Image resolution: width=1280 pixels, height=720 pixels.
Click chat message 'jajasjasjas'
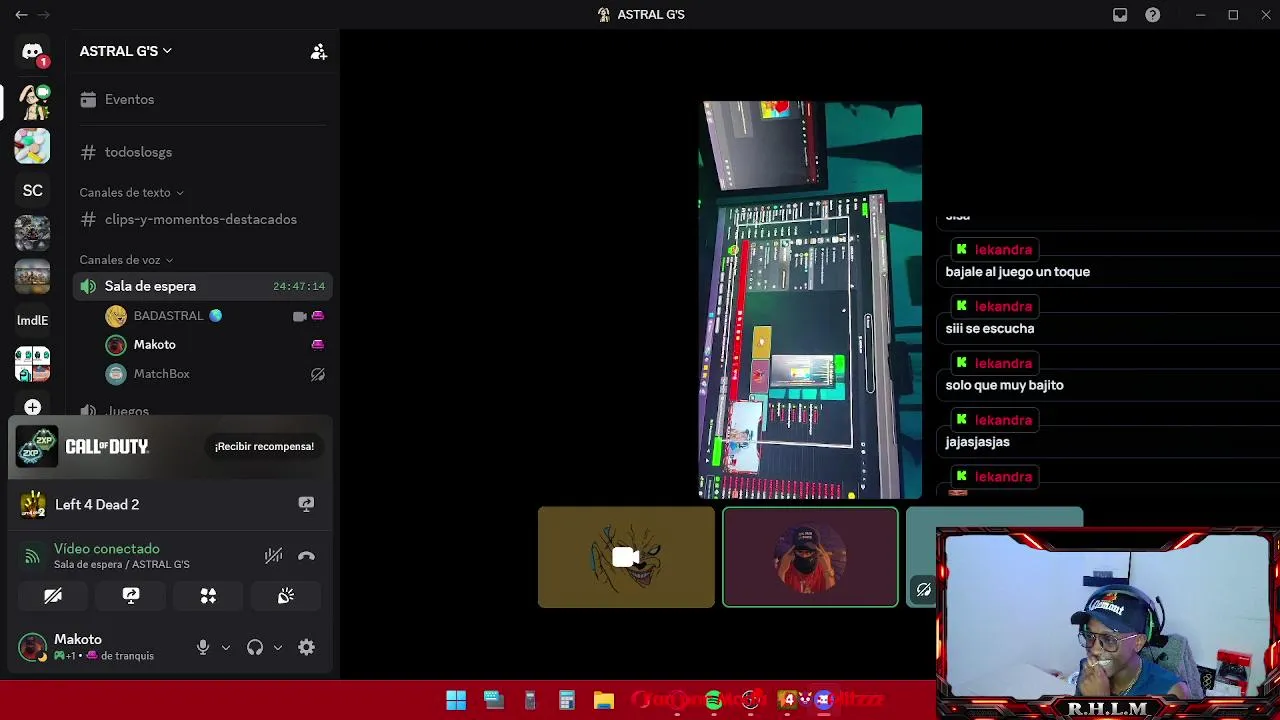pos(977,442)
